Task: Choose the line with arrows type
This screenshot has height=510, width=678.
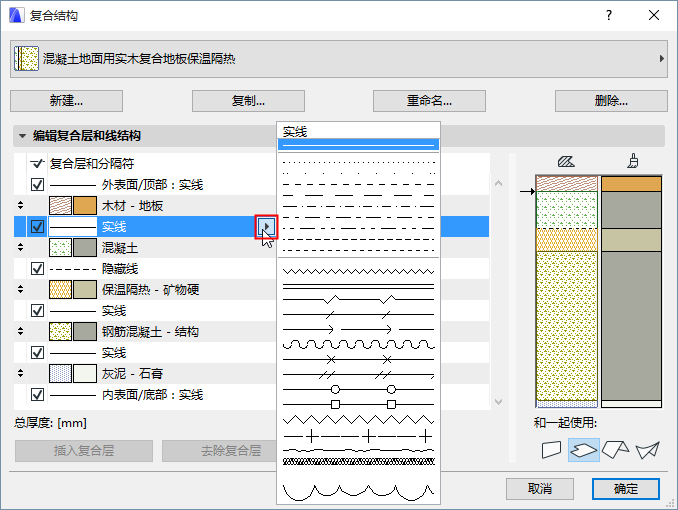Action: pyautogui.click(x=358, y=330)
